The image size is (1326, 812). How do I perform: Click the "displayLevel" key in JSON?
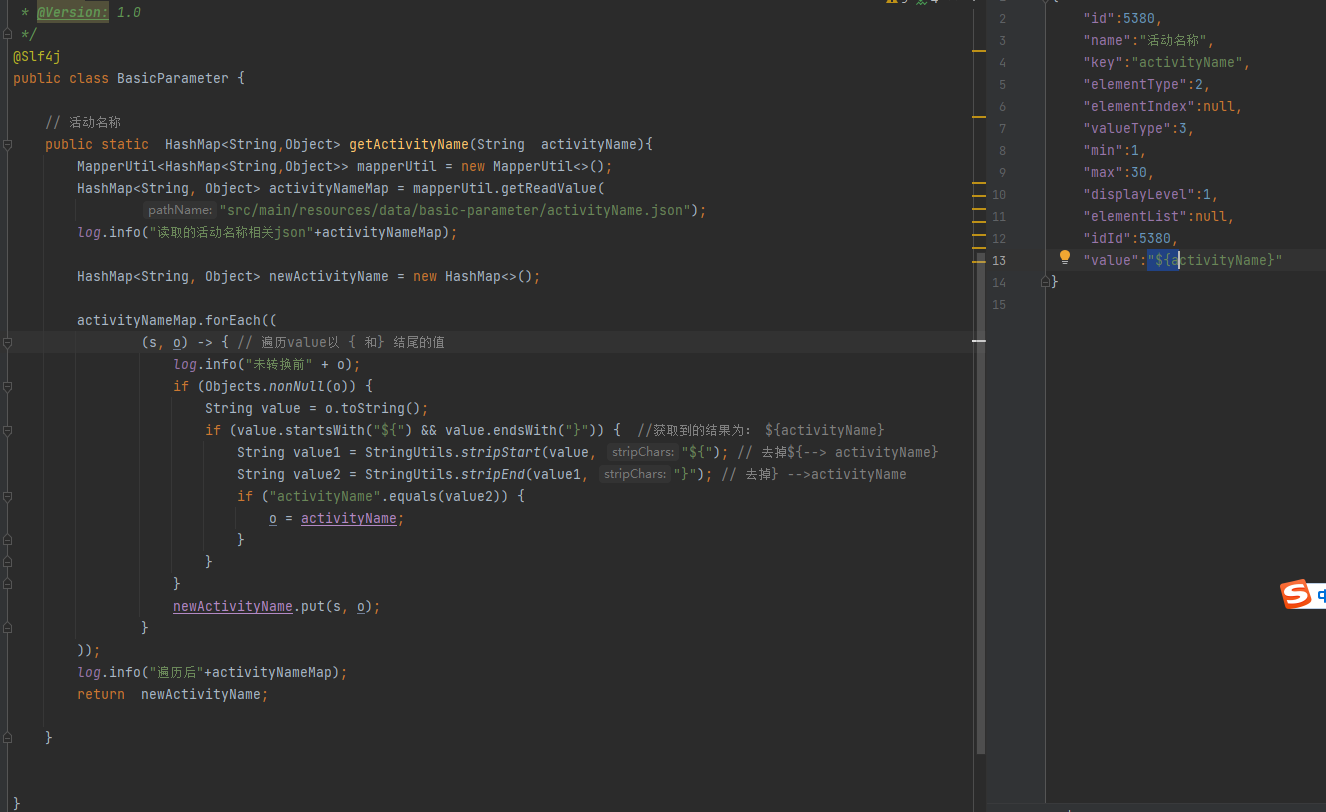pos(1139,194)
